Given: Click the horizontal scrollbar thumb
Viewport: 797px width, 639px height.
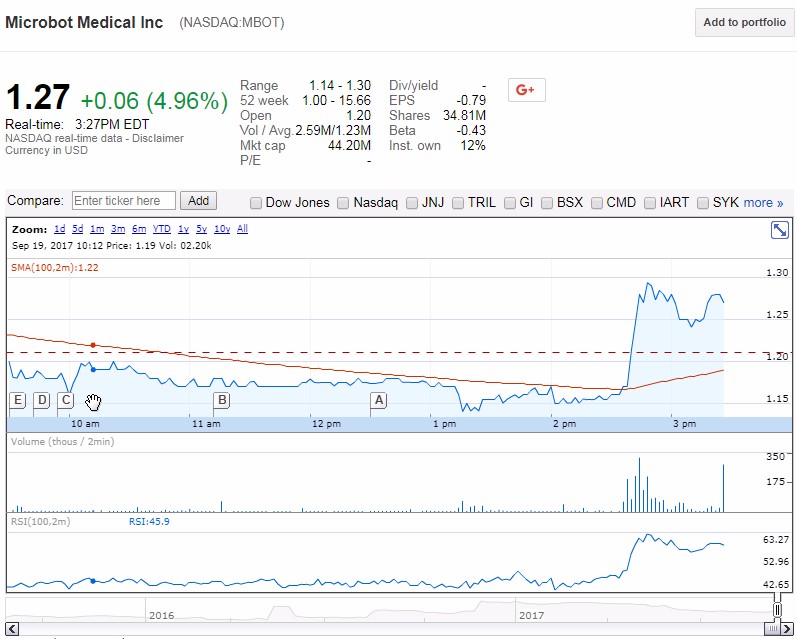Looking at the screenshot, I should click(772, 628).
